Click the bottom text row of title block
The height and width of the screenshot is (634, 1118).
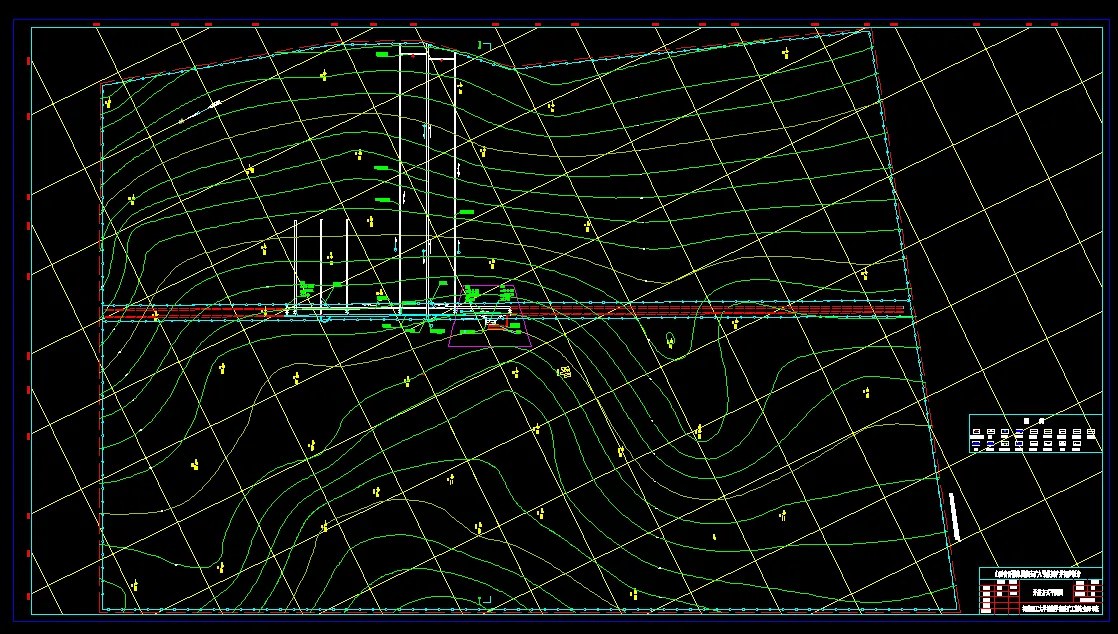(1060, 609)
